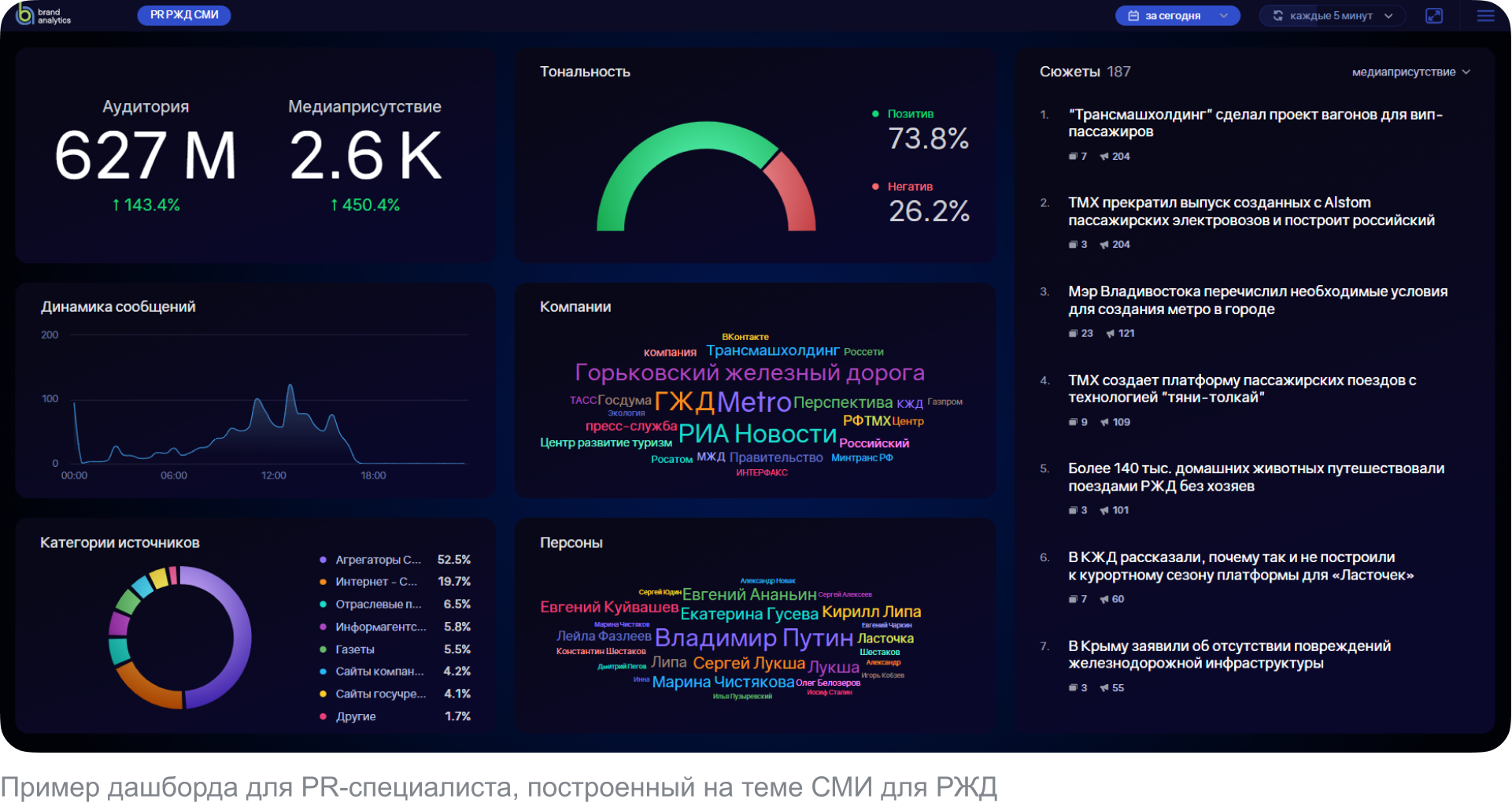The width and height of the screenshot is (1512, 803).
Task: Select the Негатив legend item
Action: (902, 187)
